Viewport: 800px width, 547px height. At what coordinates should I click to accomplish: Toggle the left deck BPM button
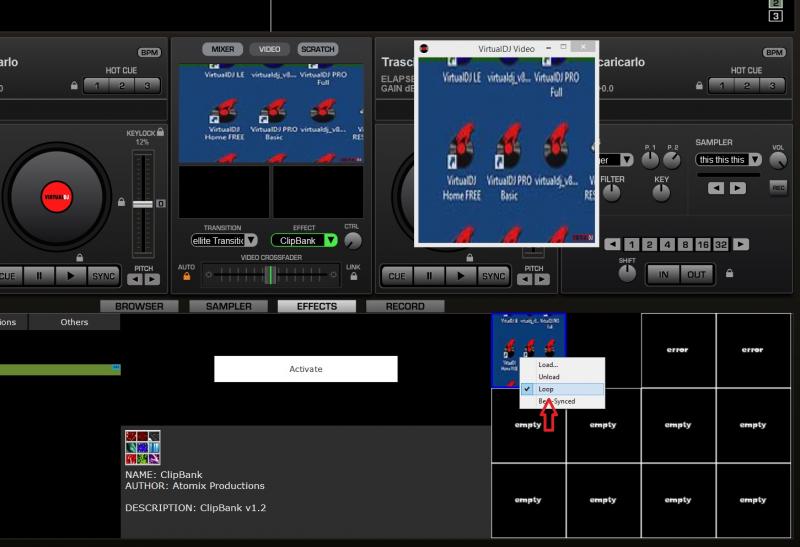(149, 53)
